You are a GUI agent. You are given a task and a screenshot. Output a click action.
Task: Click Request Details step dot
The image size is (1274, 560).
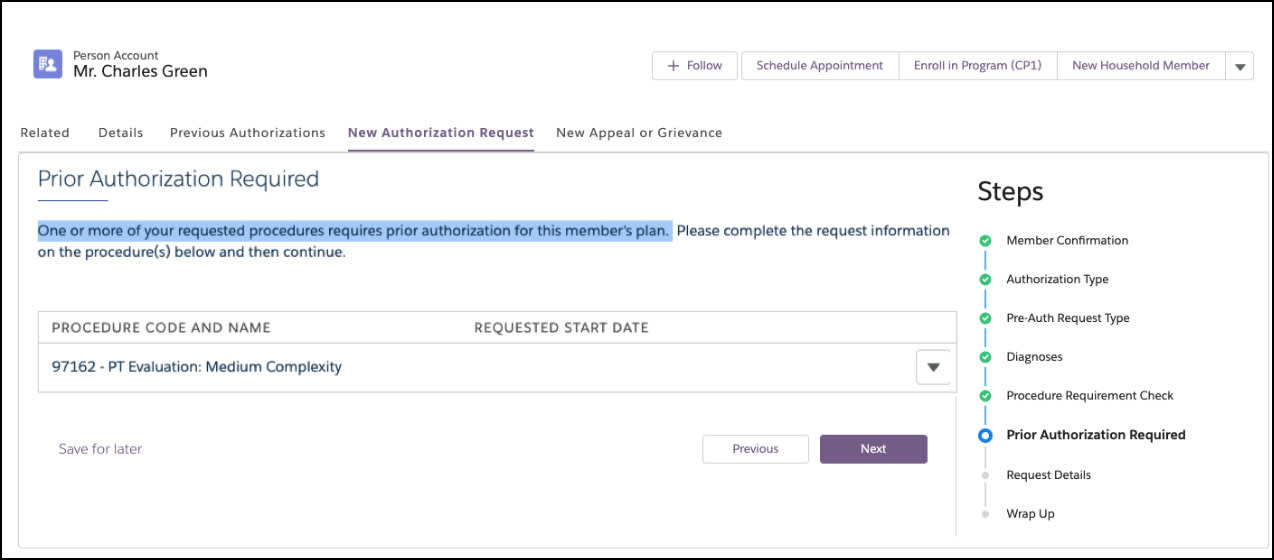point(985,475)
